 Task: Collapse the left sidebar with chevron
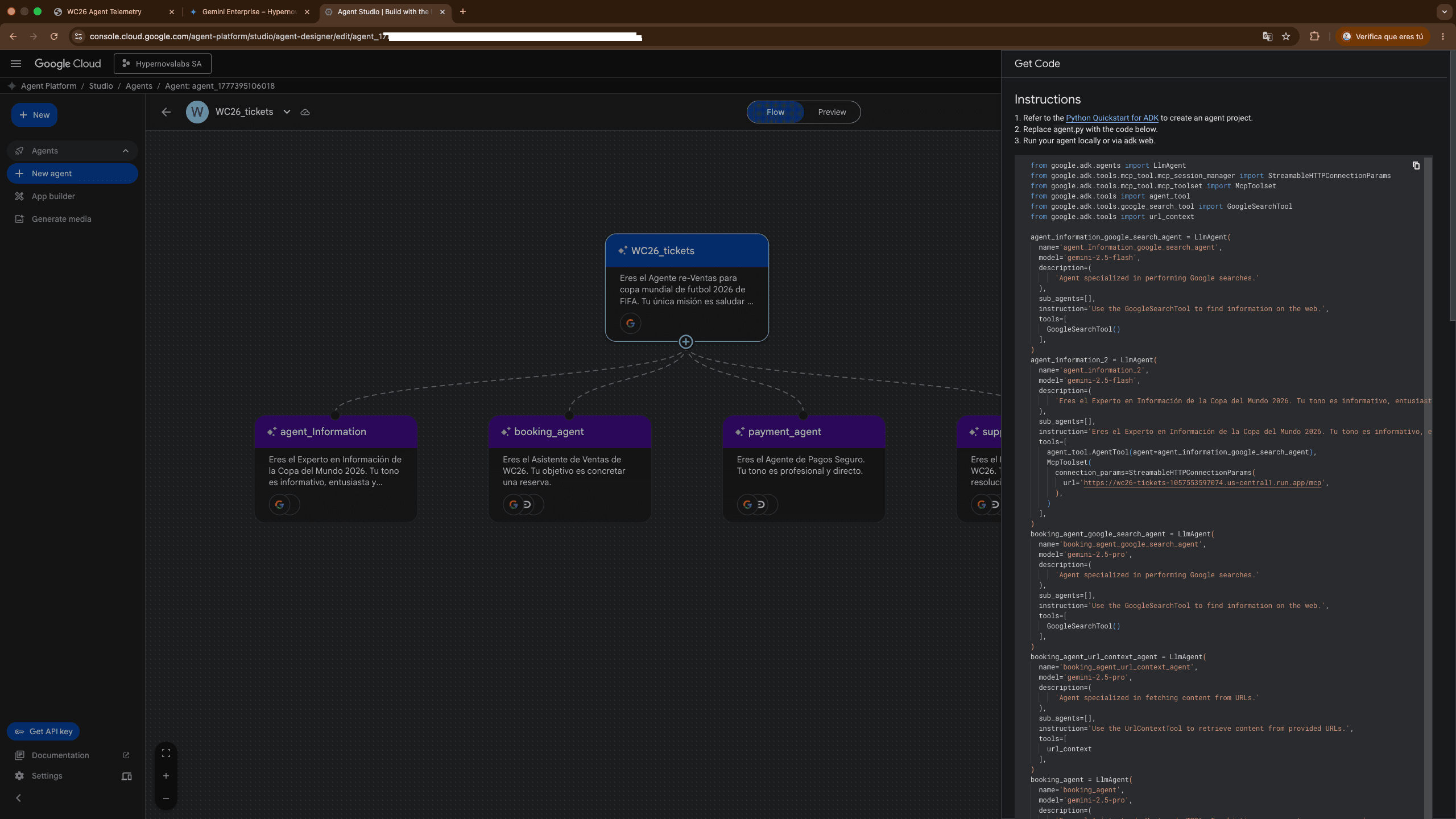point(19,798)
